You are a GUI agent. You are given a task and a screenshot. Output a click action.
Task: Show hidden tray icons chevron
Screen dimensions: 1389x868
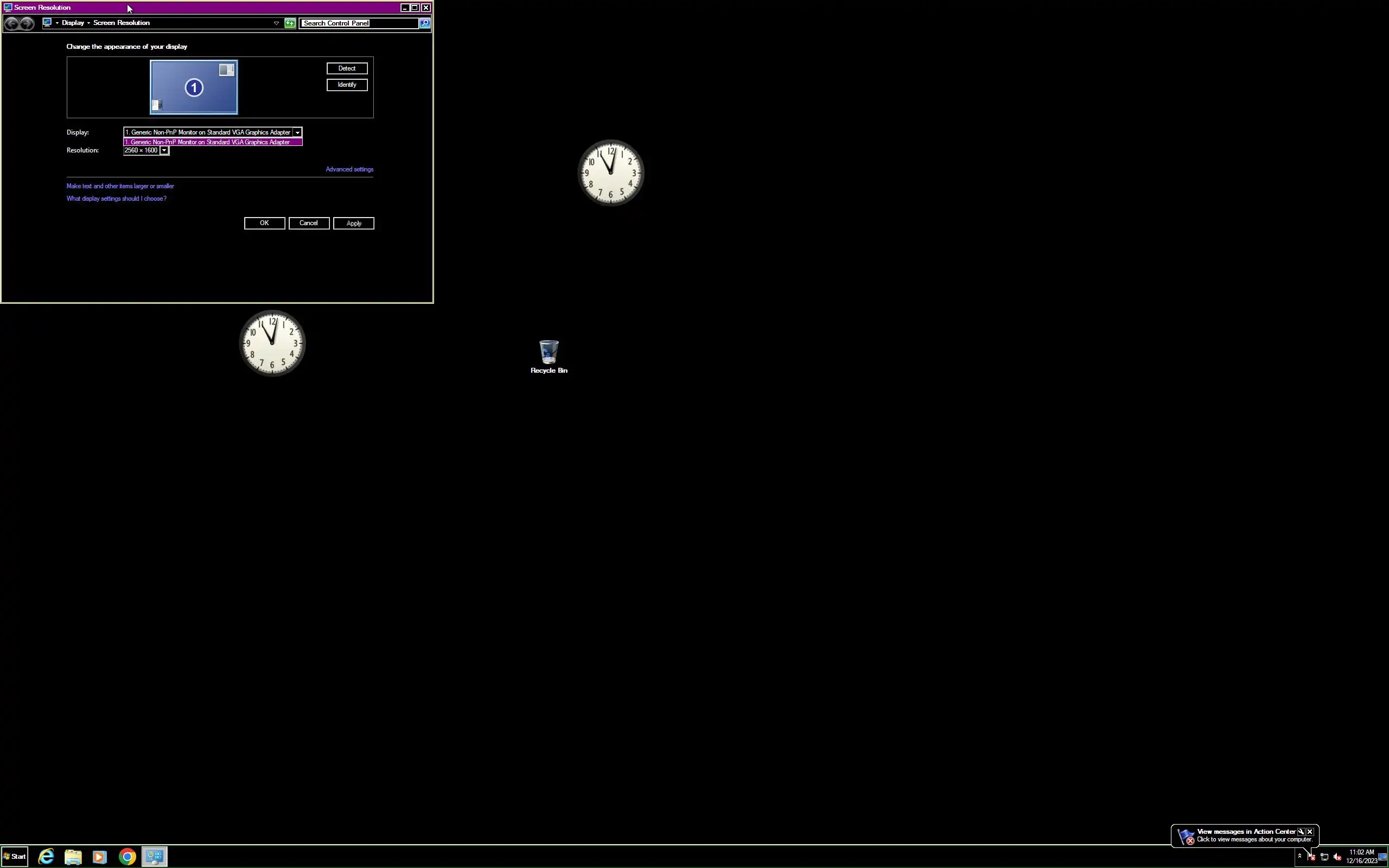coord(1299,856)
